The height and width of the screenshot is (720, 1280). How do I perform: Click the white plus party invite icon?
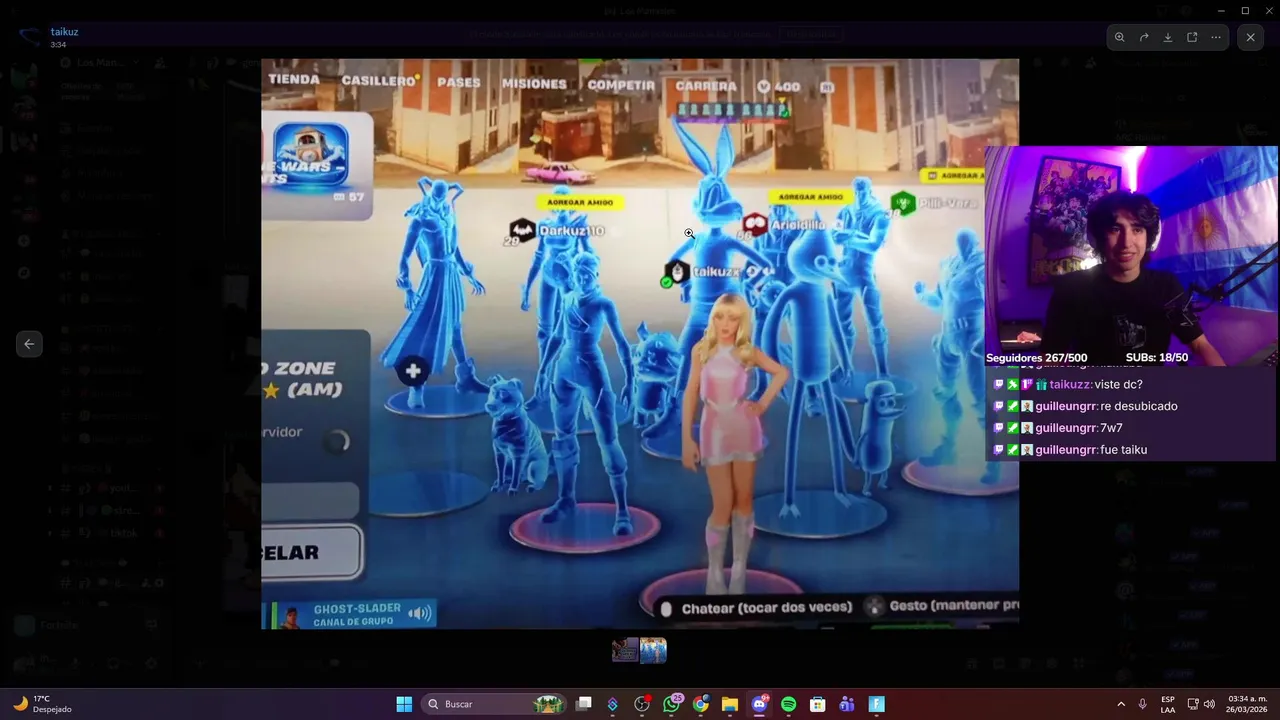tap(413, 371)
